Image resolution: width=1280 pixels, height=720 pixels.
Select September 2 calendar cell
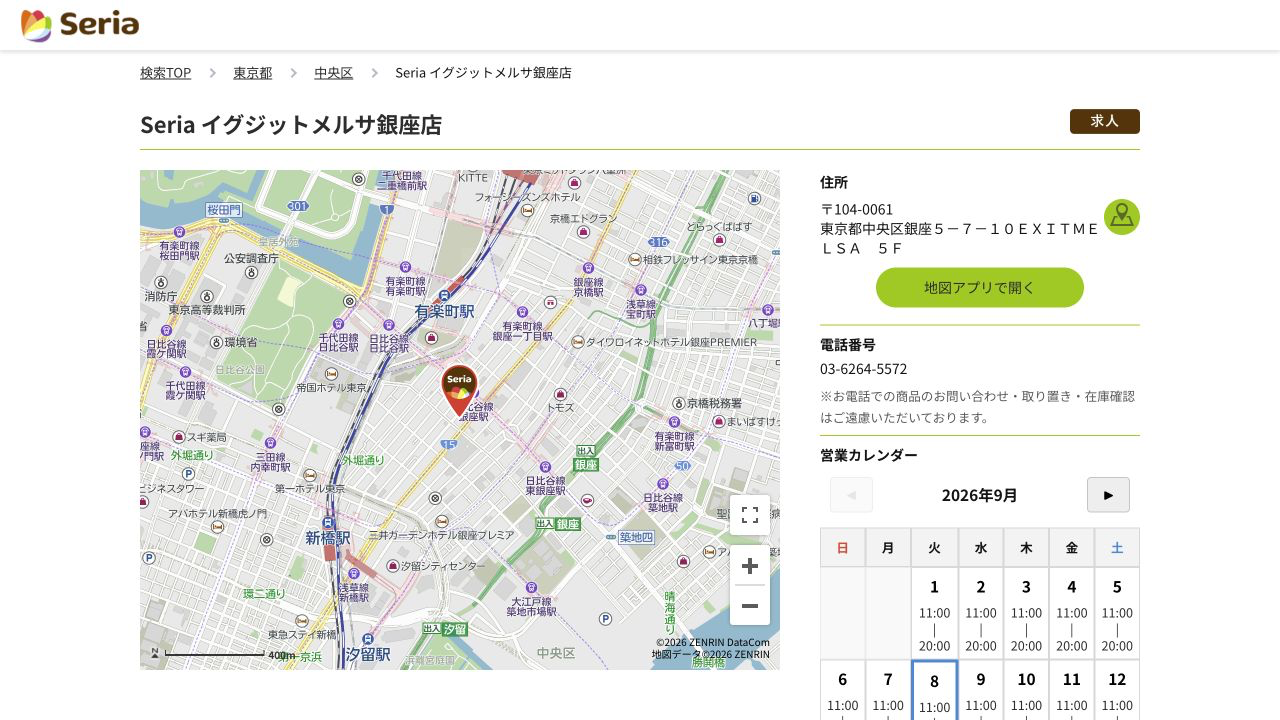[981, 614]
